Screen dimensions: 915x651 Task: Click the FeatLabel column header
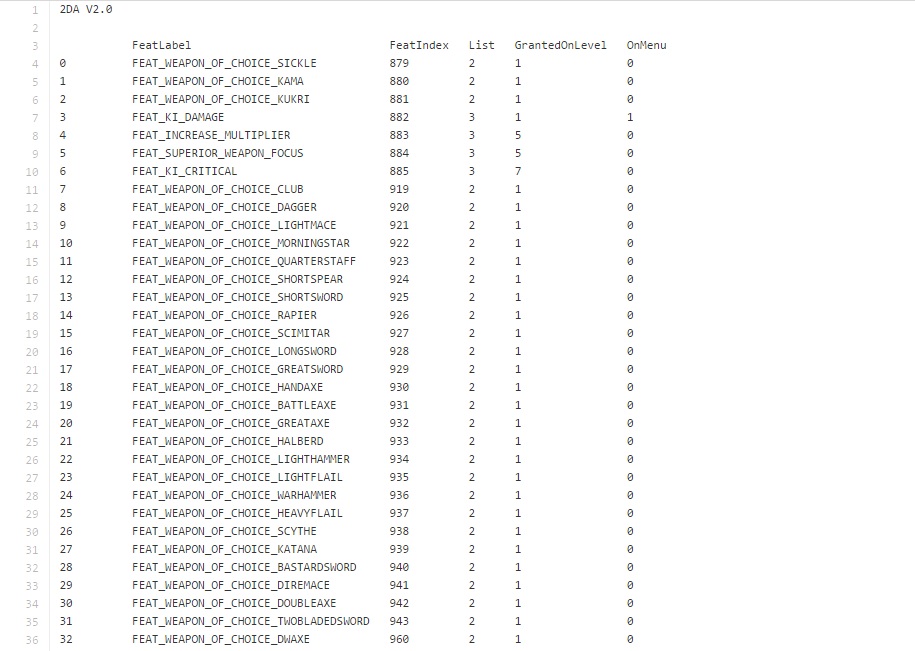(x=161, y=45)
